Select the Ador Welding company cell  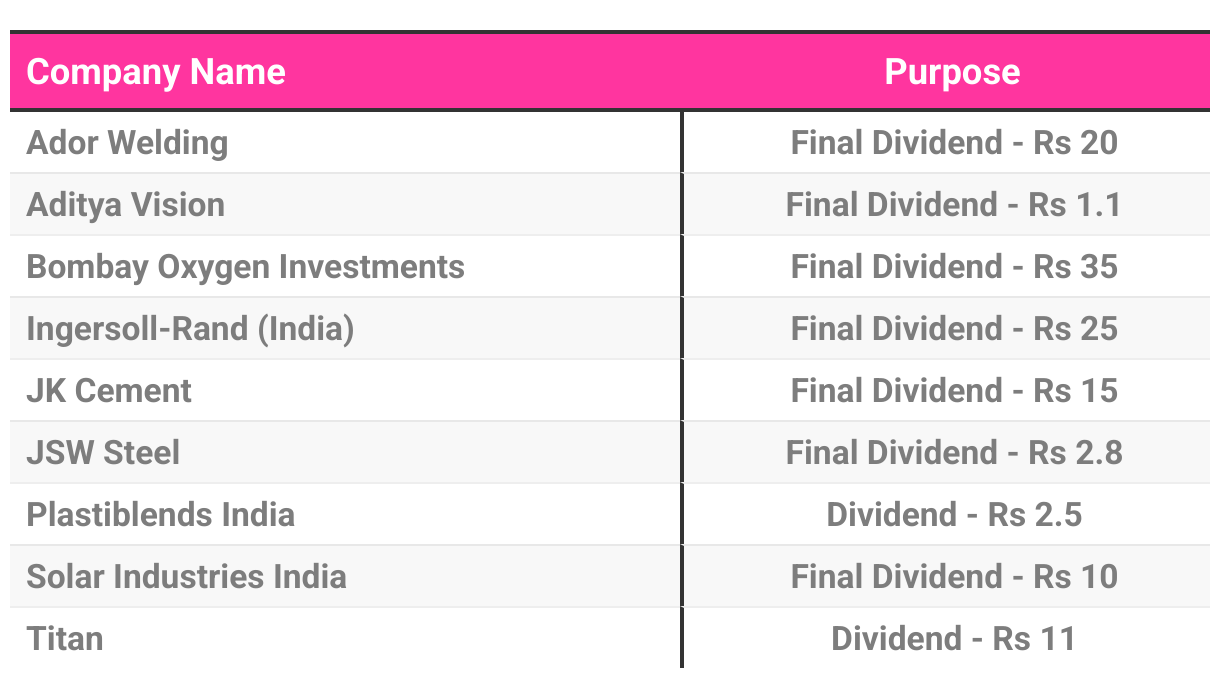click(x=128, y=143)
